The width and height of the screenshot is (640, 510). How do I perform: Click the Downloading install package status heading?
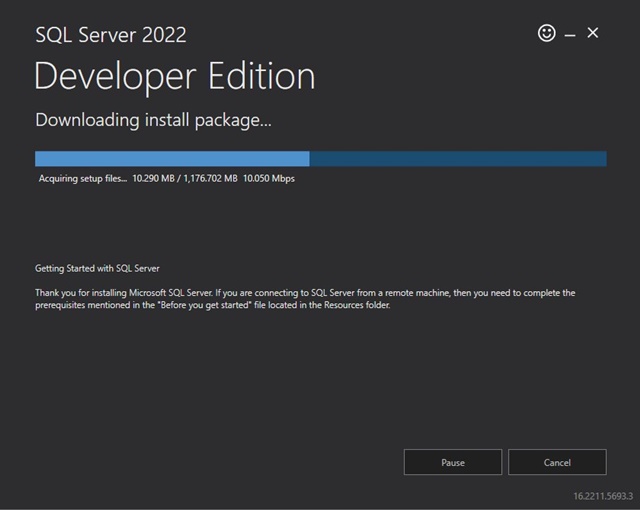153,120
